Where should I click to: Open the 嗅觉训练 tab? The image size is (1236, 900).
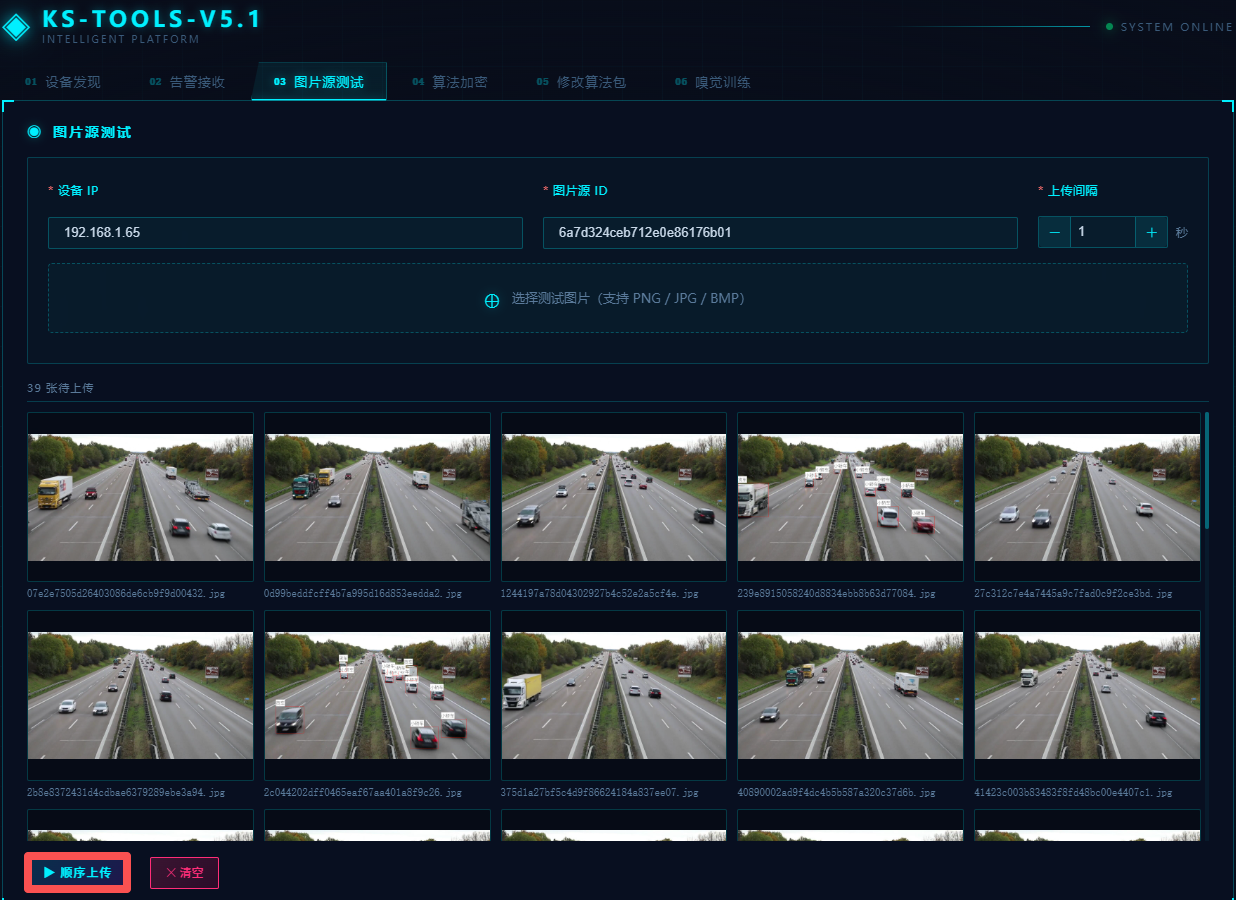tap(712, 82)
